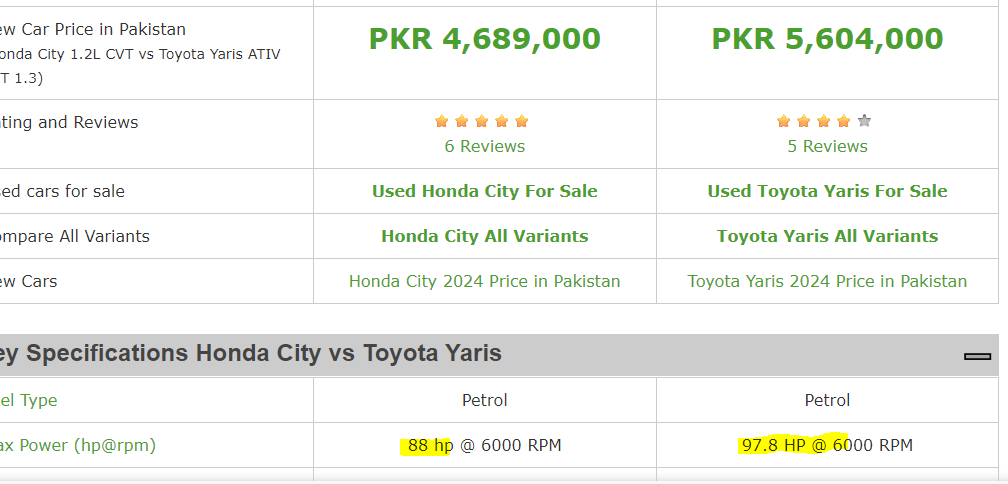Click the PKR 4,689,000 price
The image size is (1008, 484).
[x=485, y=39]
